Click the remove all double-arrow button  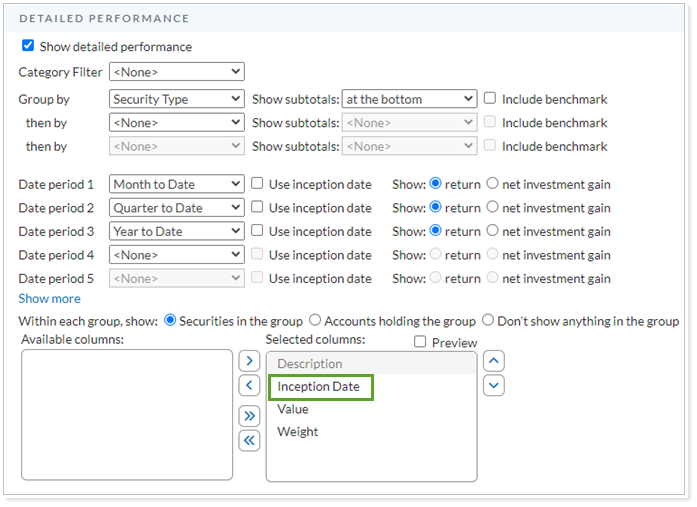tap(249, 440)
